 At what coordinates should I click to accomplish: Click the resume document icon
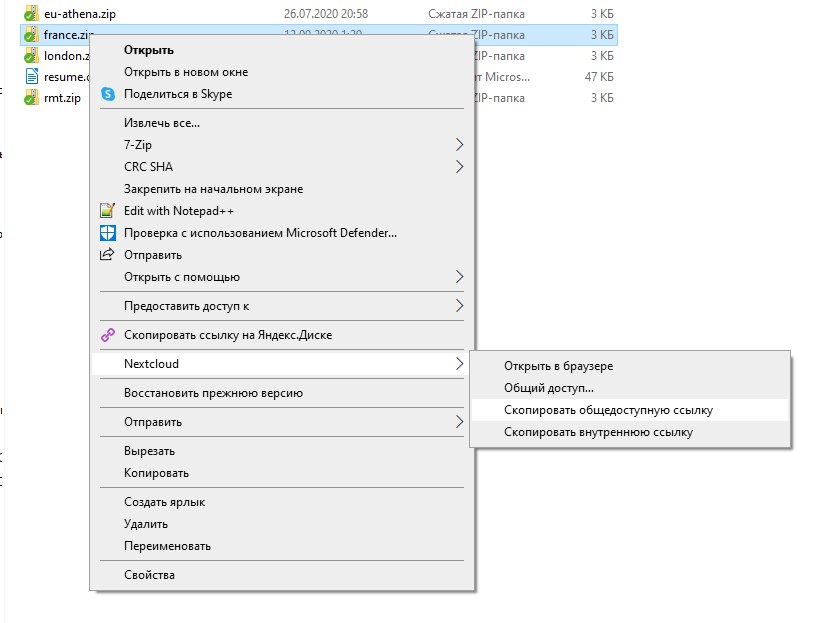tap(32, 77)
